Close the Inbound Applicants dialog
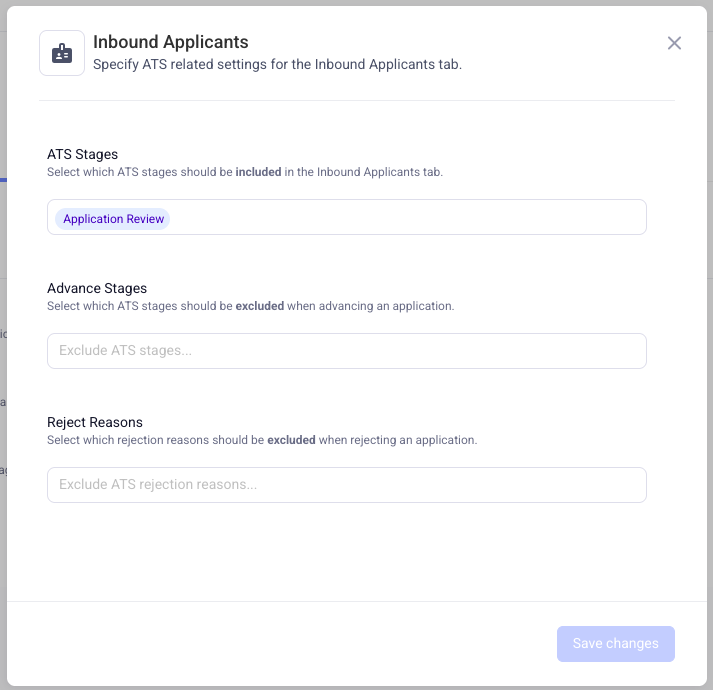This screenshot has height=690, width=713. click(x=674, y=43)
